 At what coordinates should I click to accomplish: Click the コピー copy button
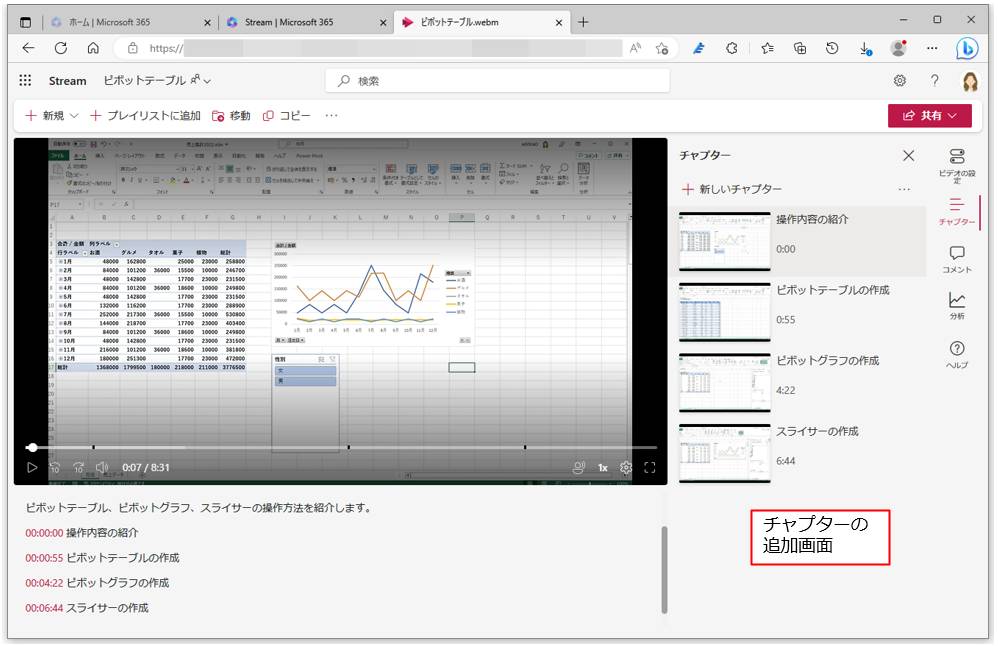pos(286,115)
